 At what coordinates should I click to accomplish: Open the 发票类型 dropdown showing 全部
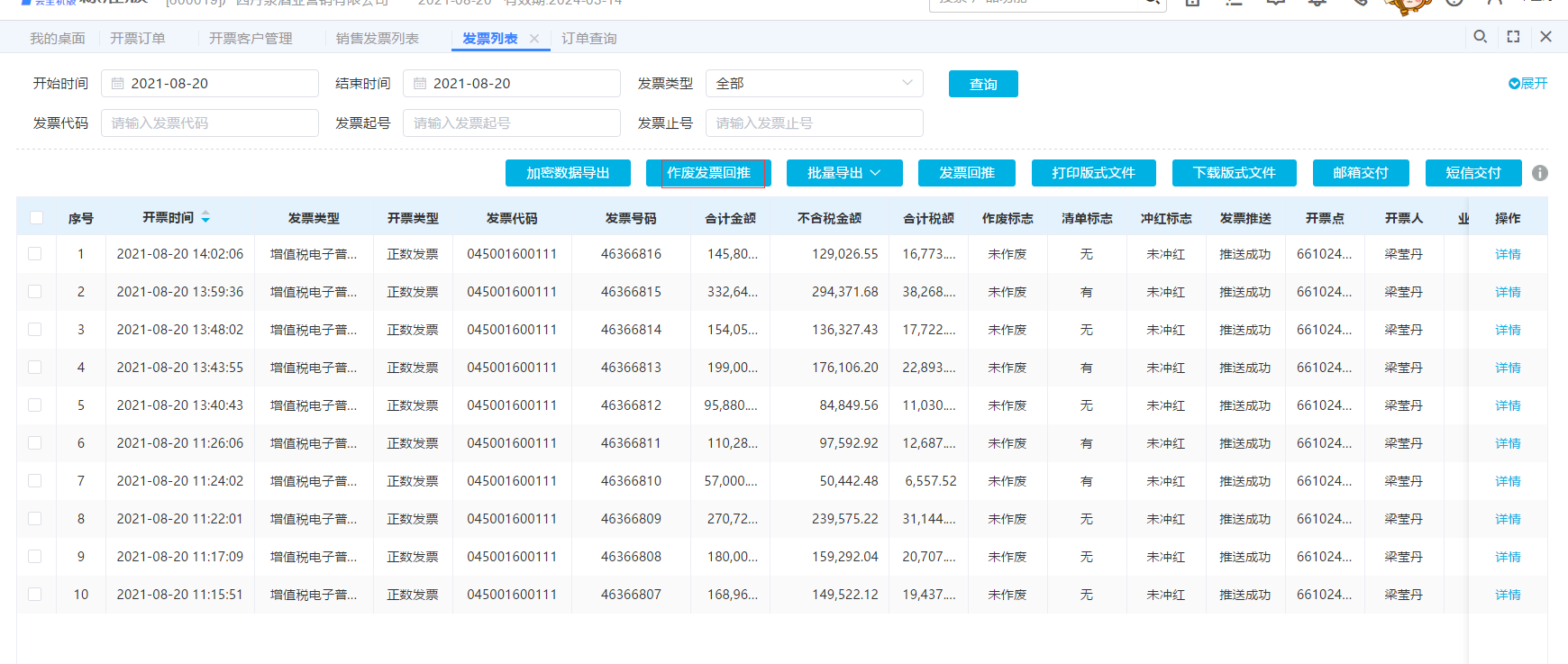[815, 84]
